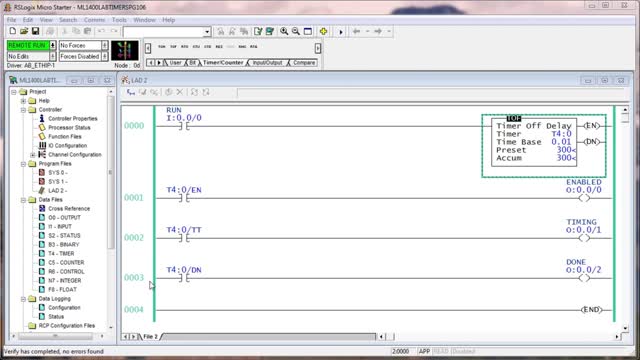Open the Comms menu
Screen dimensions: 640x360
click(94, 20)
